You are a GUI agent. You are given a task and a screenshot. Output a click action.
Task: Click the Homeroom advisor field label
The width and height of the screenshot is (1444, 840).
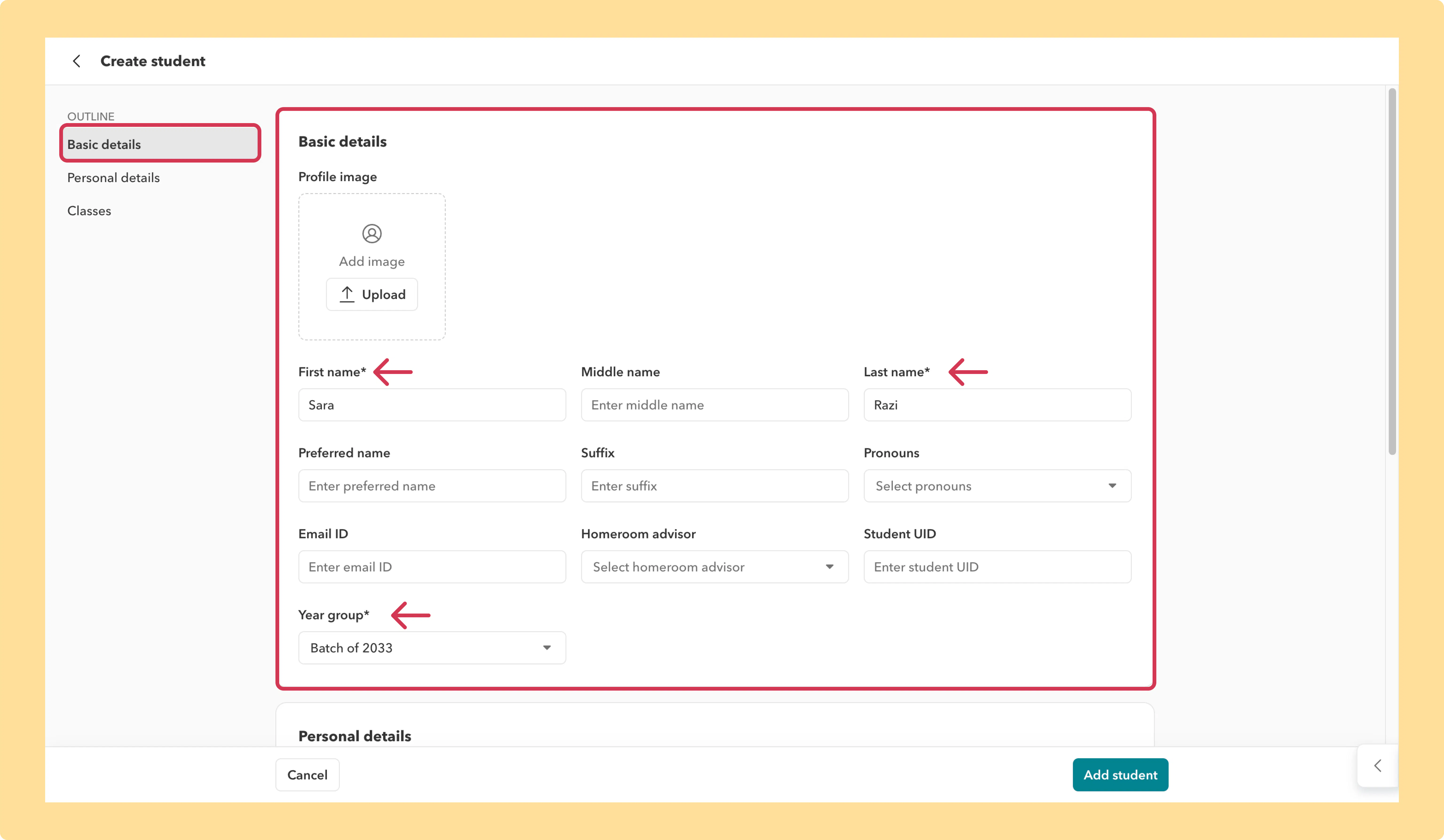click(x=638, y=534)
